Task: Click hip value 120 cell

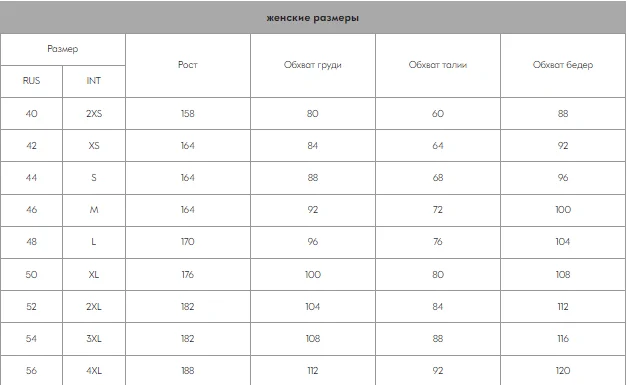Action: point(563,371)
